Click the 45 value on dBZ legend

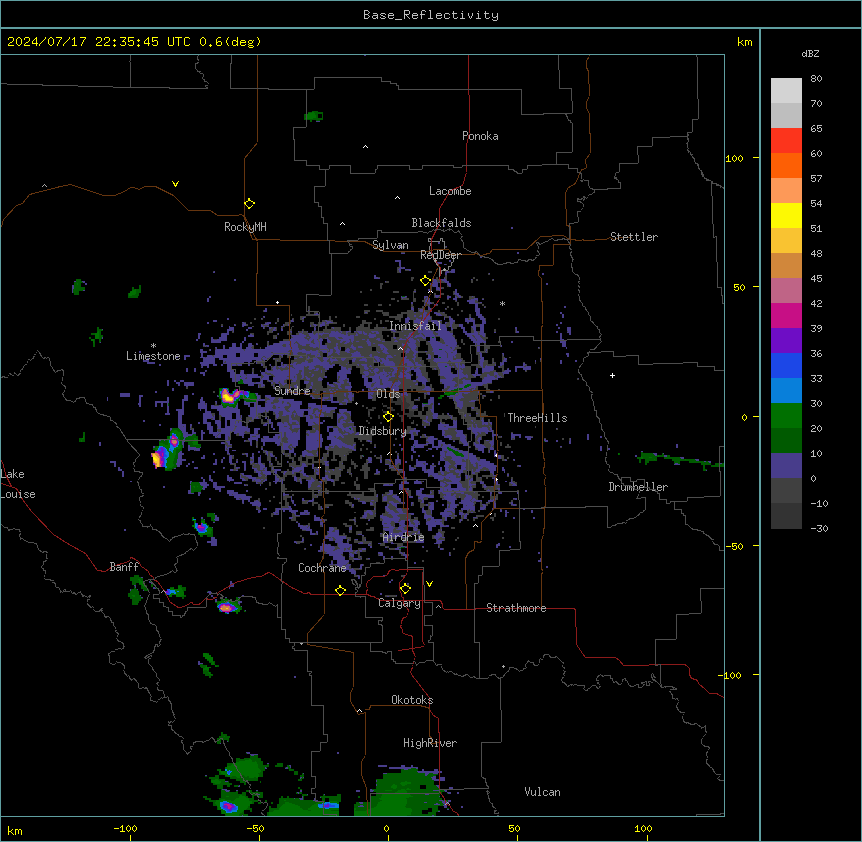point(816,279)
